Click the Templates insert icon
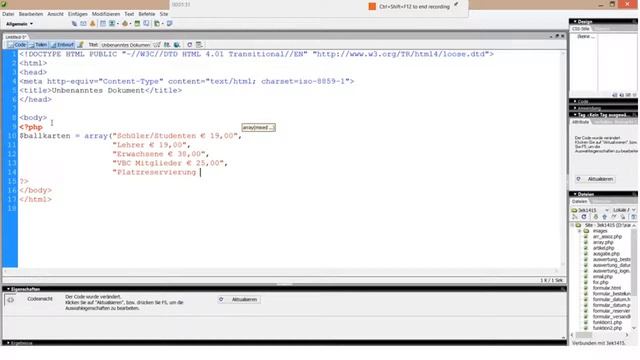 [x=157, y=24]
